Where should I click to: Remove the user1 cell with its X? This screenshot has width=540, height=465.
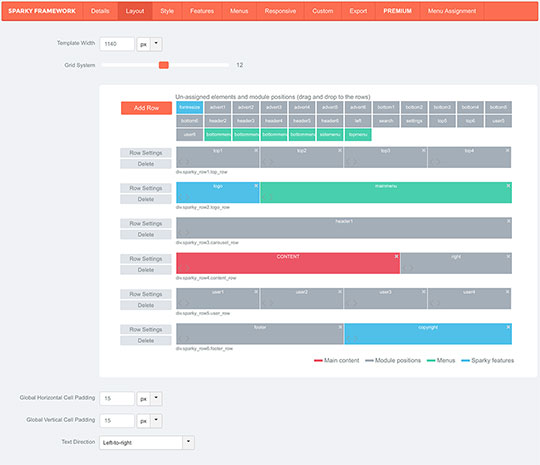coord(256,292)
